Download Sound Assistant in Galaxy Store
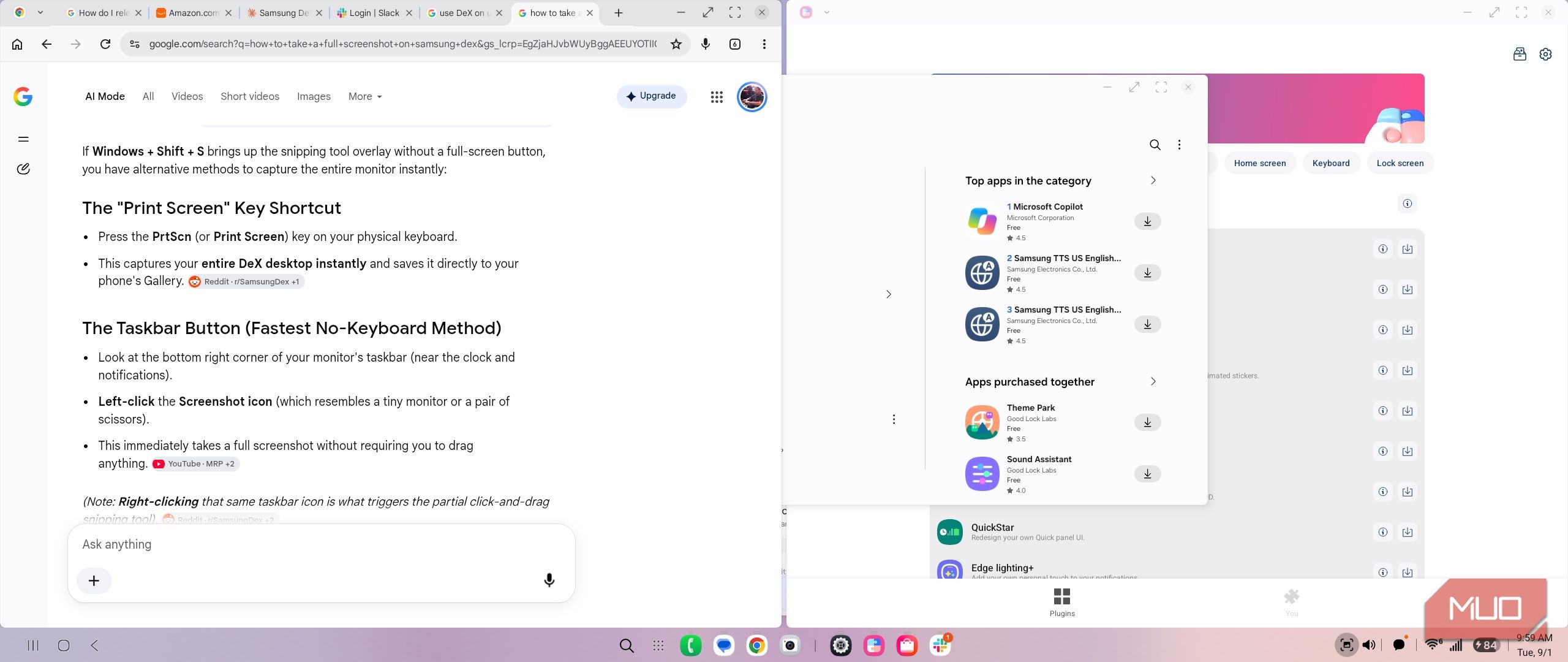 [1148, 473]
